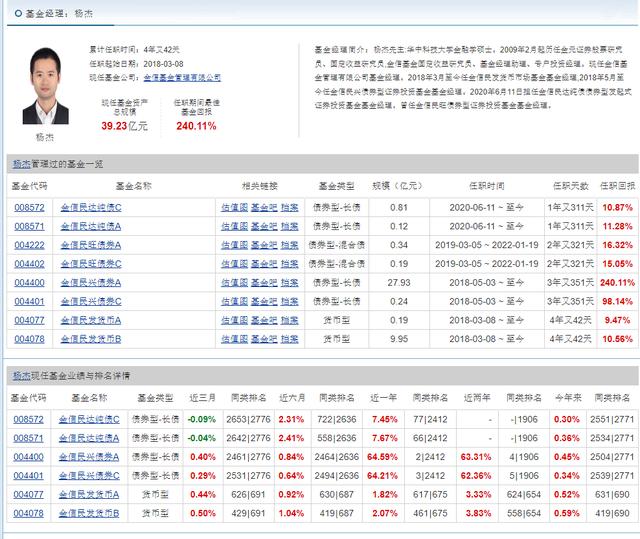
Task: View 估值图 for fund 004078
Action: click(235, 339)
